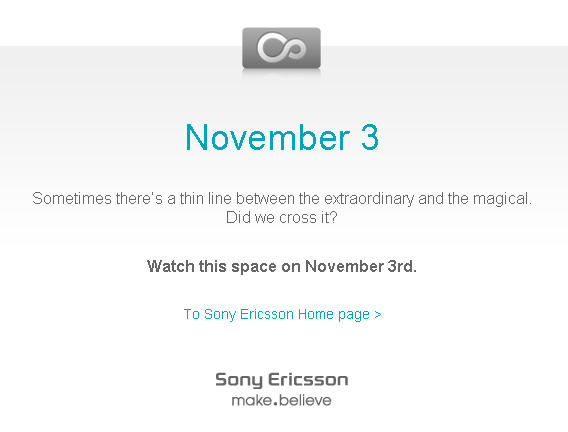This screenshot has height=432, width=568.
Task: Click 'November 3rd.' in the bold line
Action: click(x=361, y=267)
